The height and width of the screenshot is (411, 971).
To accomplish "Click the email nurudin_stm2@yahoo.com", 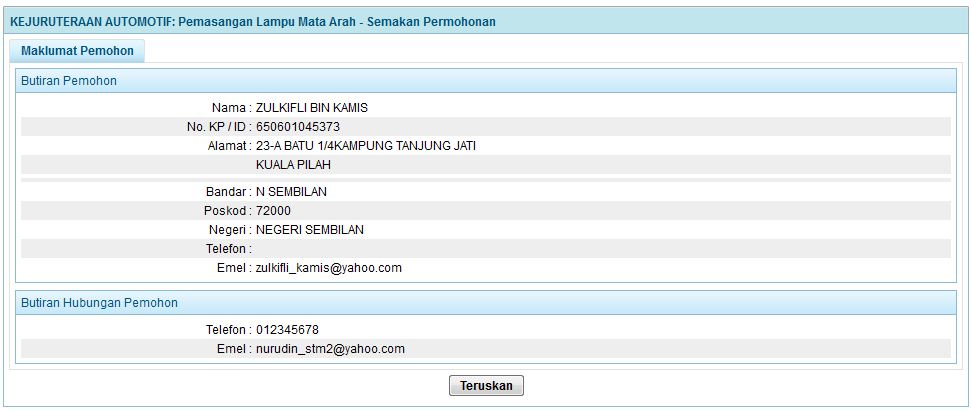I will pyautogui.click(x=330, y=349).
